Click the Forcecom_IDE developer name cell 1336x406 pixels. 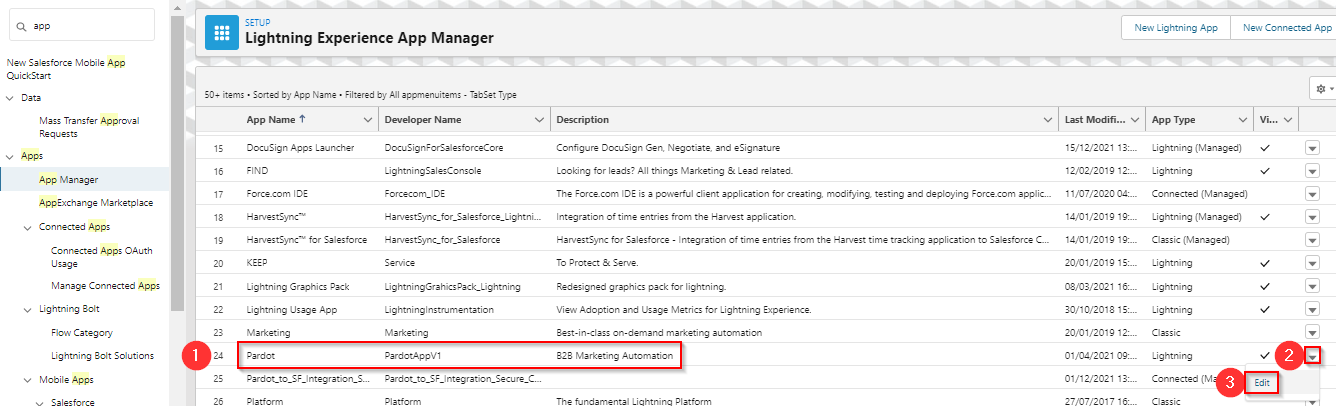415,194
